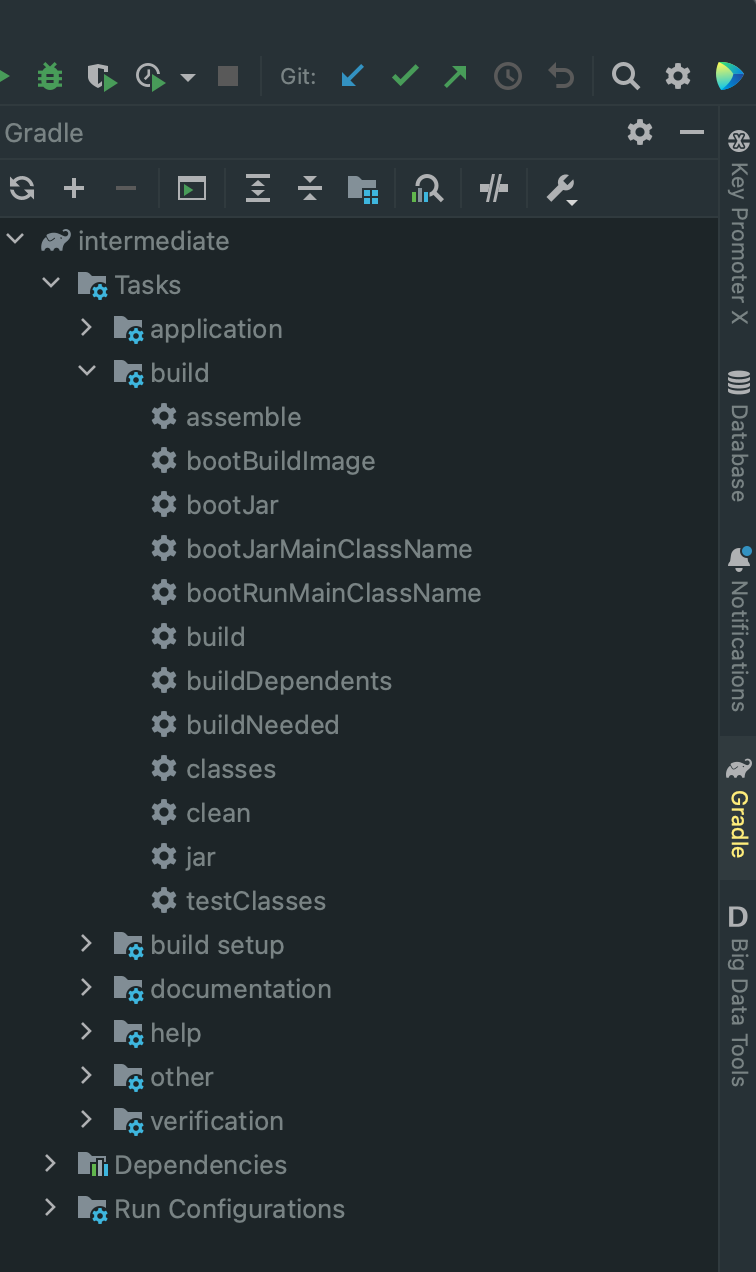The height and width of the screenshot is (1272, 756).
Task: Open Search Everywhere magnifier
Action: [626, 76]
